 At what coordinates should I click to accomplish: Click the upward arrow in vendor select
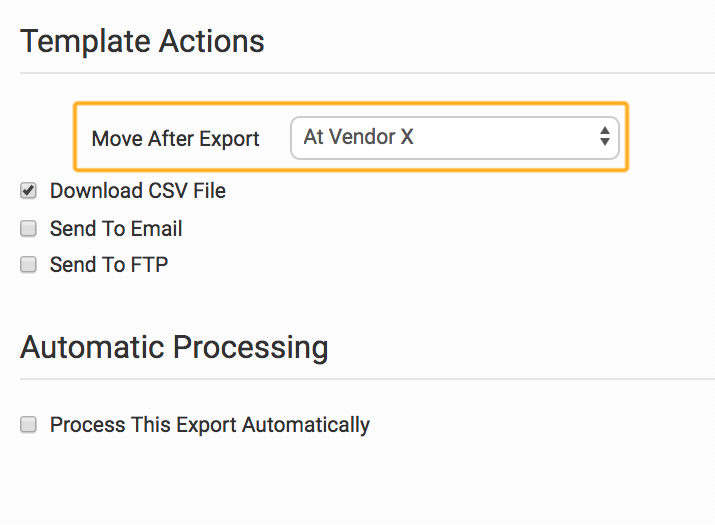[604, 131]
